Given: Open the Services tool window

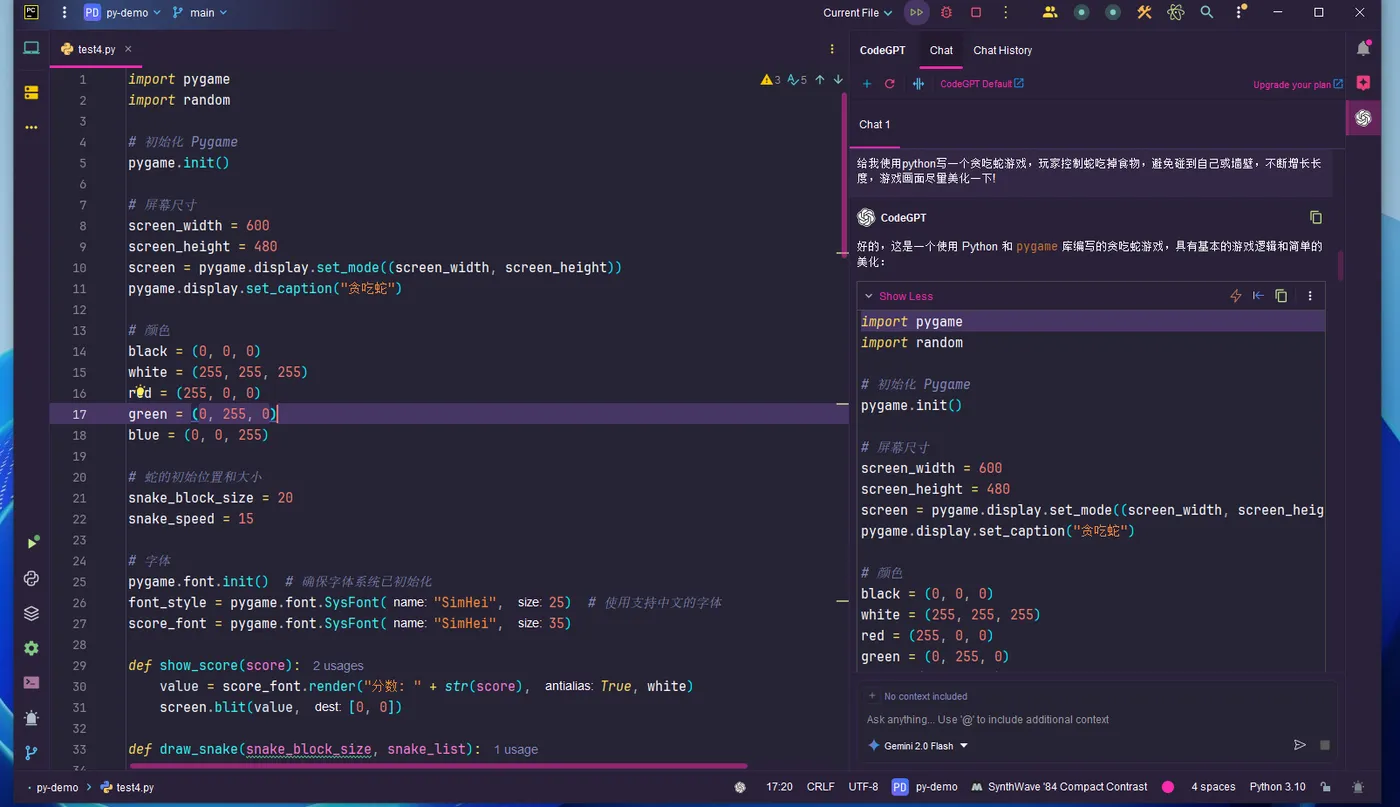Looking at the screenshot, I should tap(31, 648).
